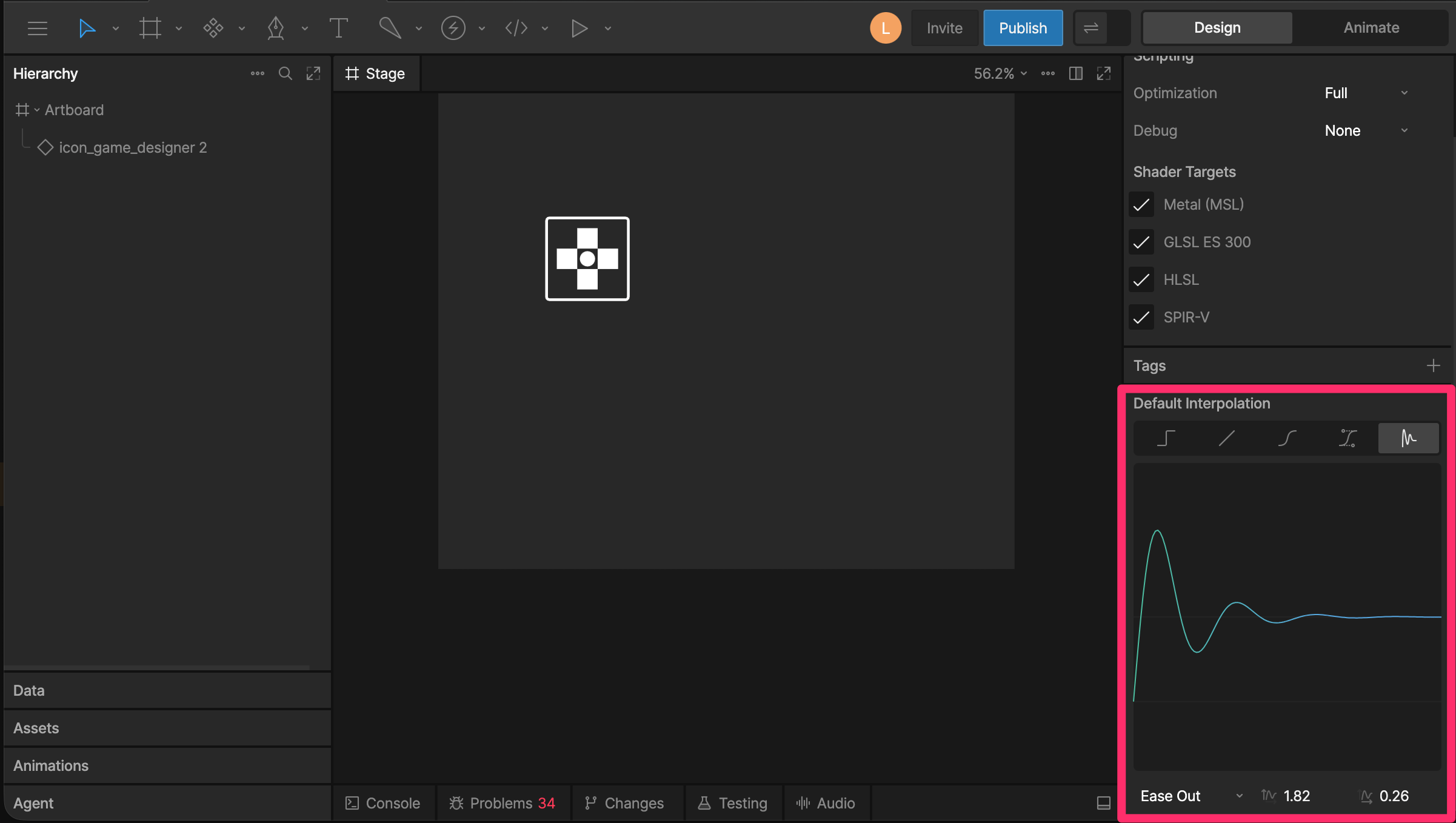Open the Problems tab
The height and width of the screenshot is (823, 1456).
503,803
